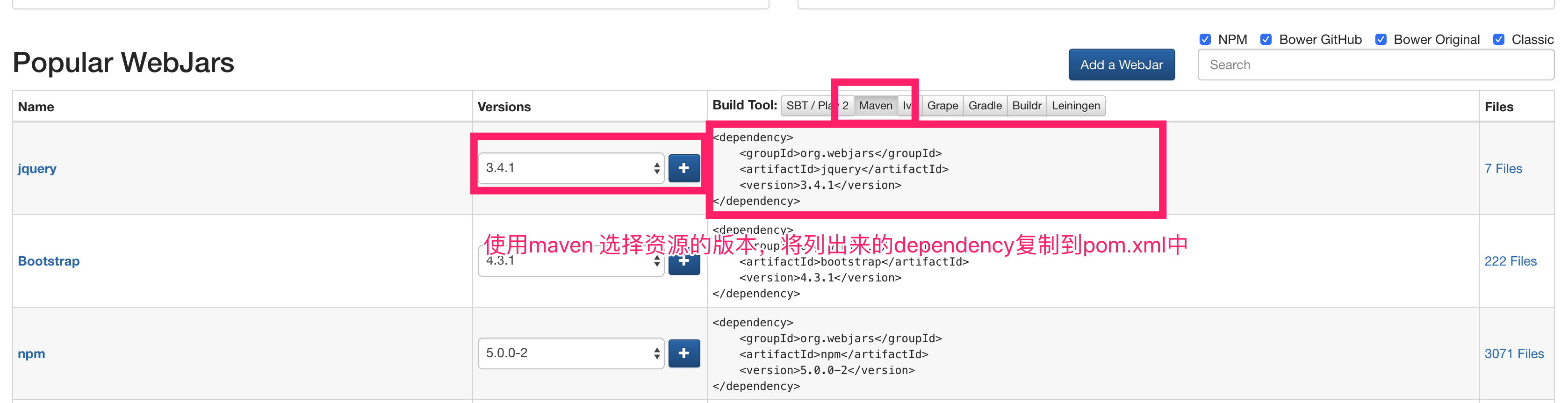1568x403 pixels.
Task: Click the Versions column header
Action: (x=504, y=107)
